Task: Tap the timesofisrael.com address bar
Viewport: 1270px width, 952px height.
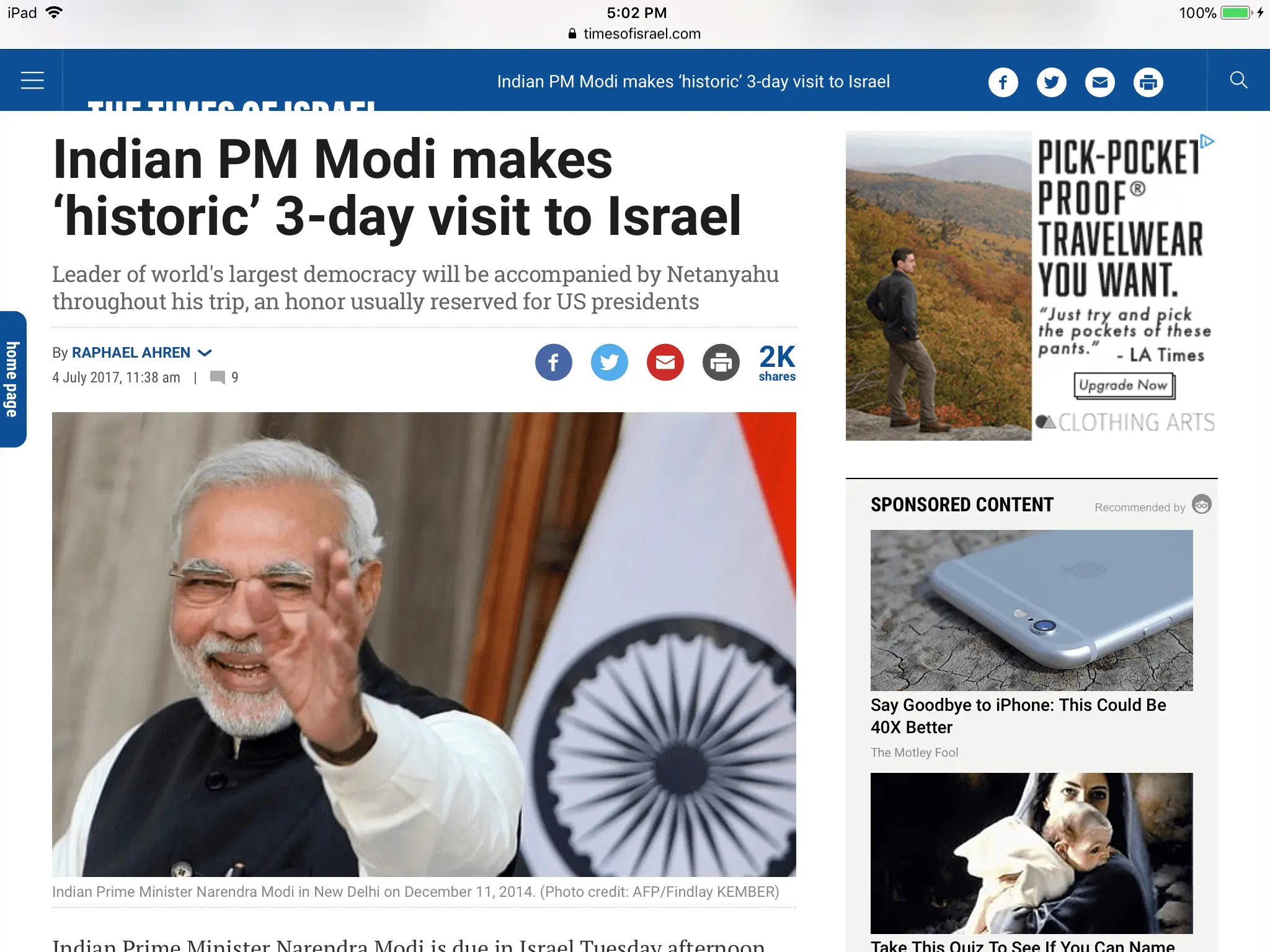Action: point(635,33)
